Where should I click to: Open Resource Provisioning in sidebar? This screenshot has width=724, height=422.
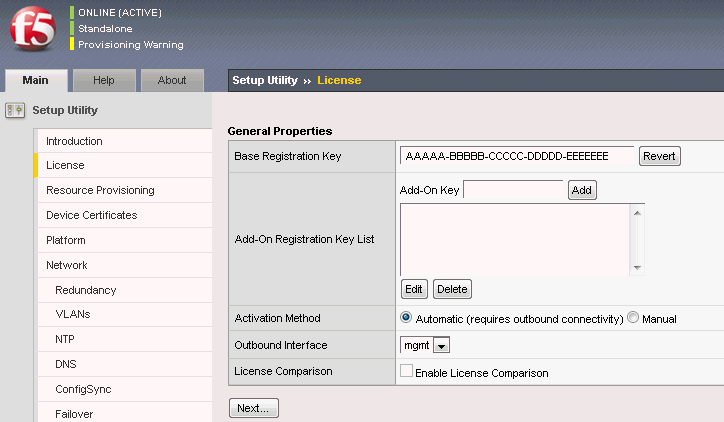tap(100, 190)
